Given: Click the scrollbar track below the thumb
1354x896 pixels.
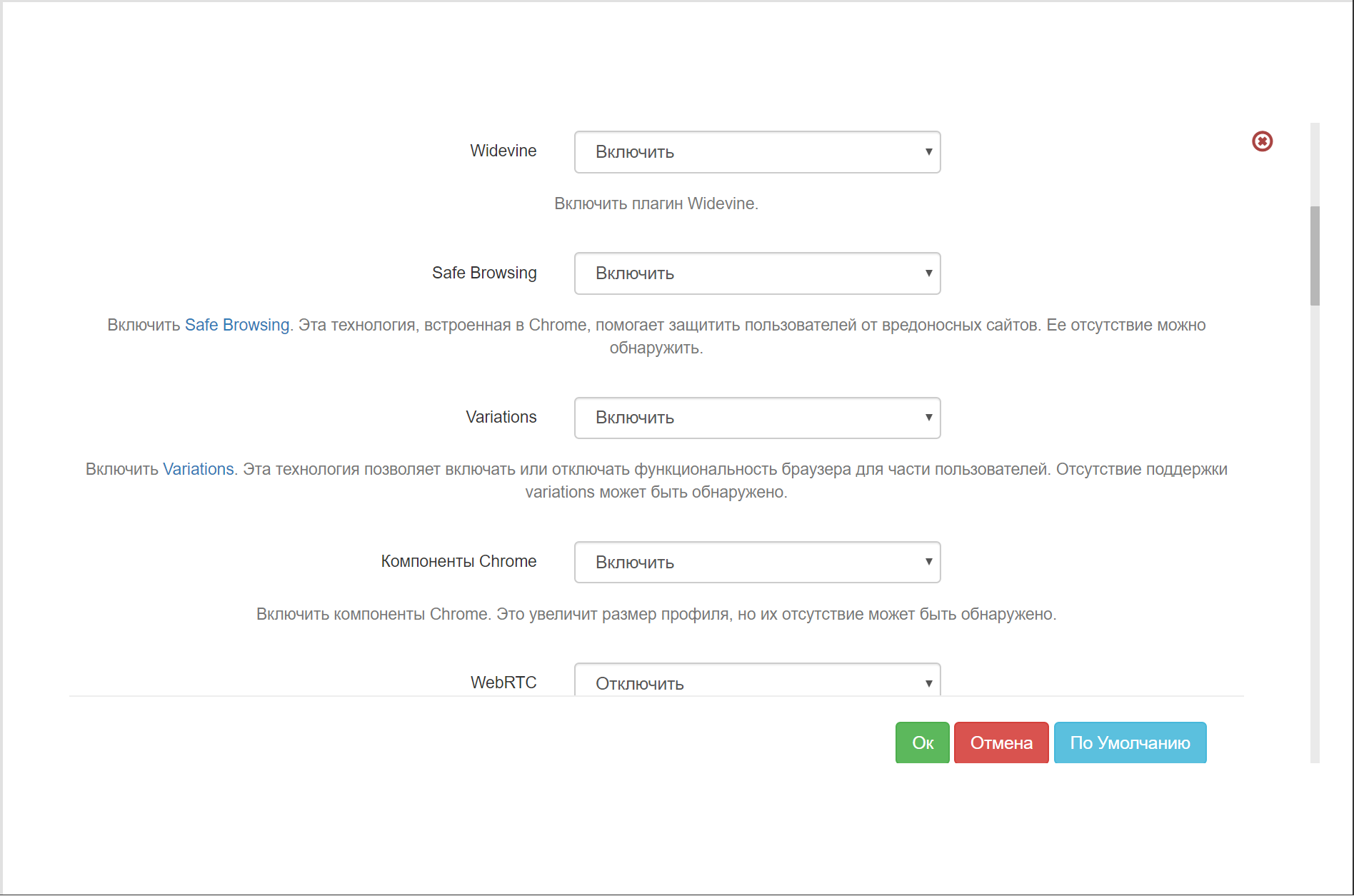Looking at the screenshot, I should 1315,535.
